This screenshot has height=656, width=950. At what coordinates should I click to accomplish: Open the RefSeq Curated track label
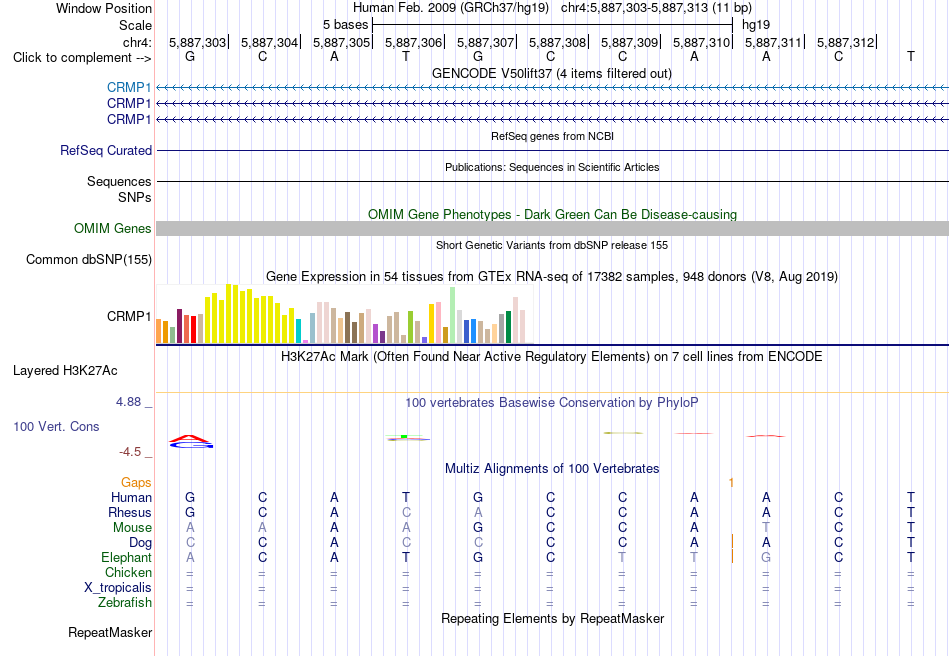point(106,150)
